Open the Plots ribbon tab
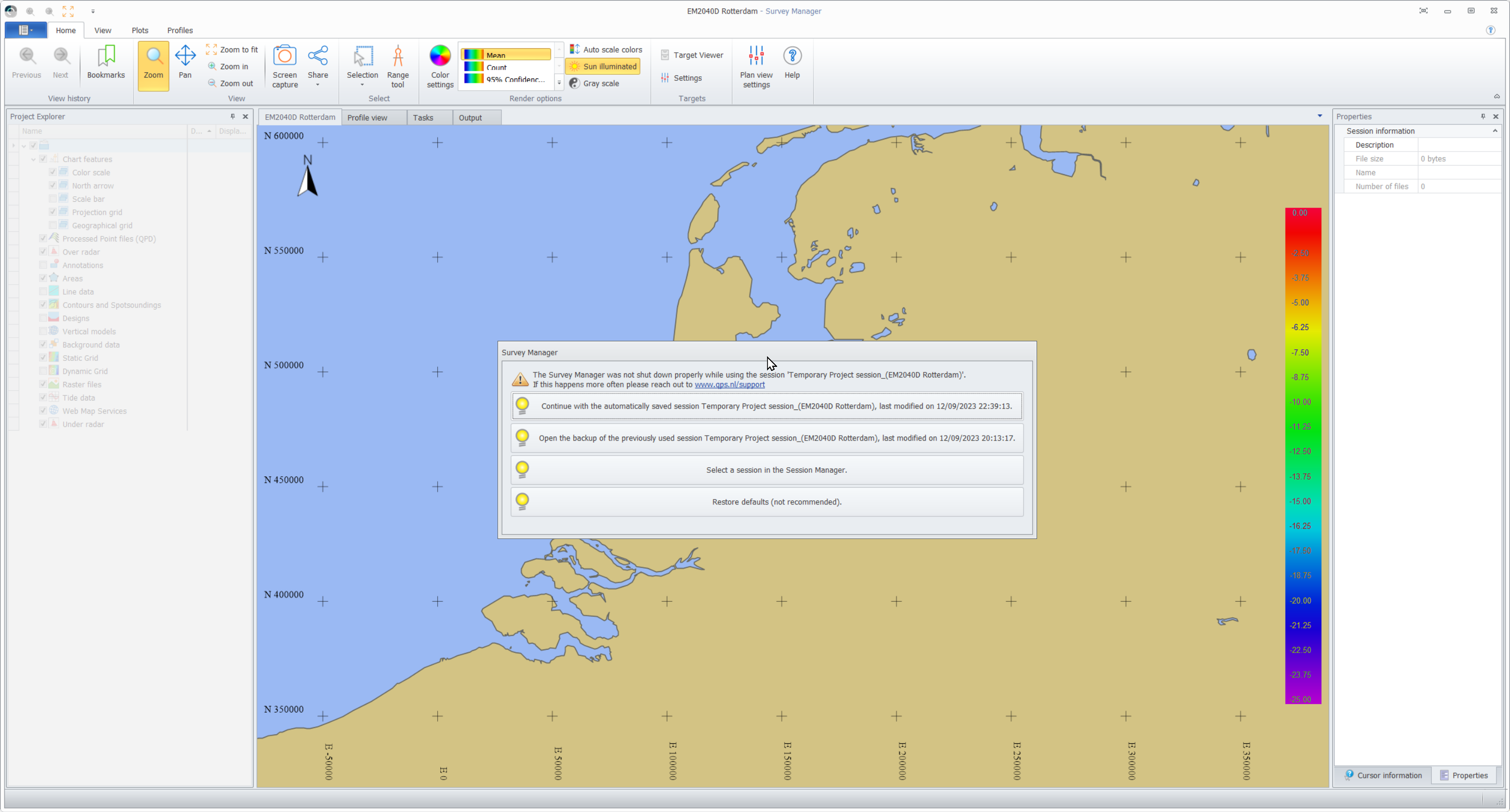Viewport: 1510px width, 812px height. tap(140, 31)
